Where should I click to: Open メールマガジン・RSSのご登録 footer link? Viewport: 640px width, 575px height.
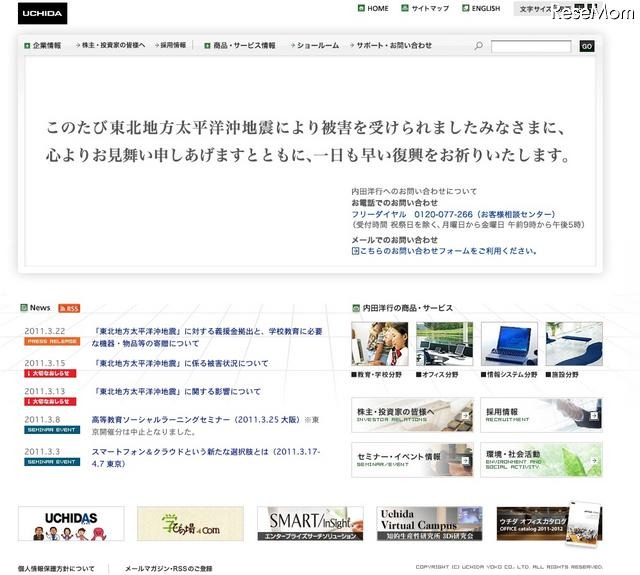(x=169, y=568)
